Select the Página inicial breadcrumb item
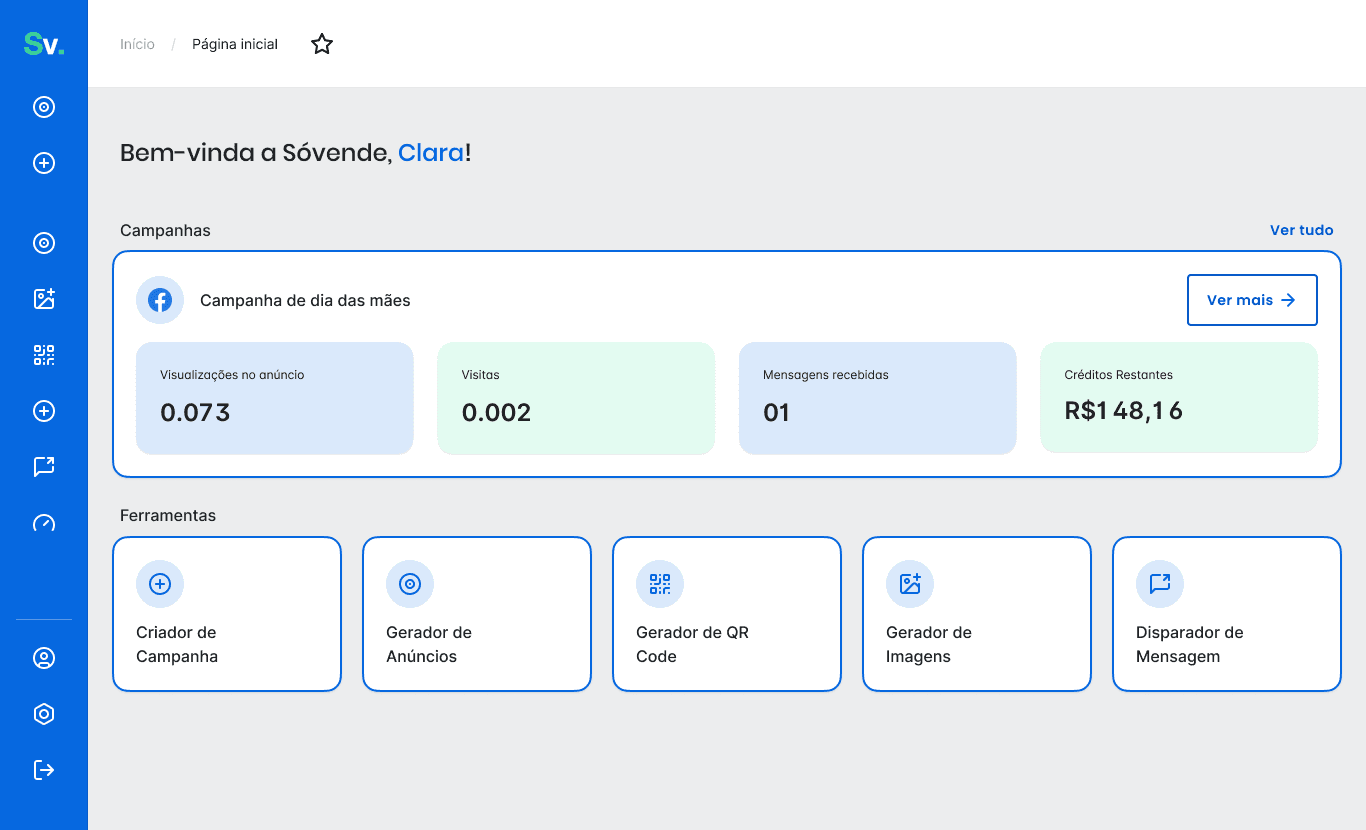The width and height of the screenshot is (1366, 830). (235, 44)
